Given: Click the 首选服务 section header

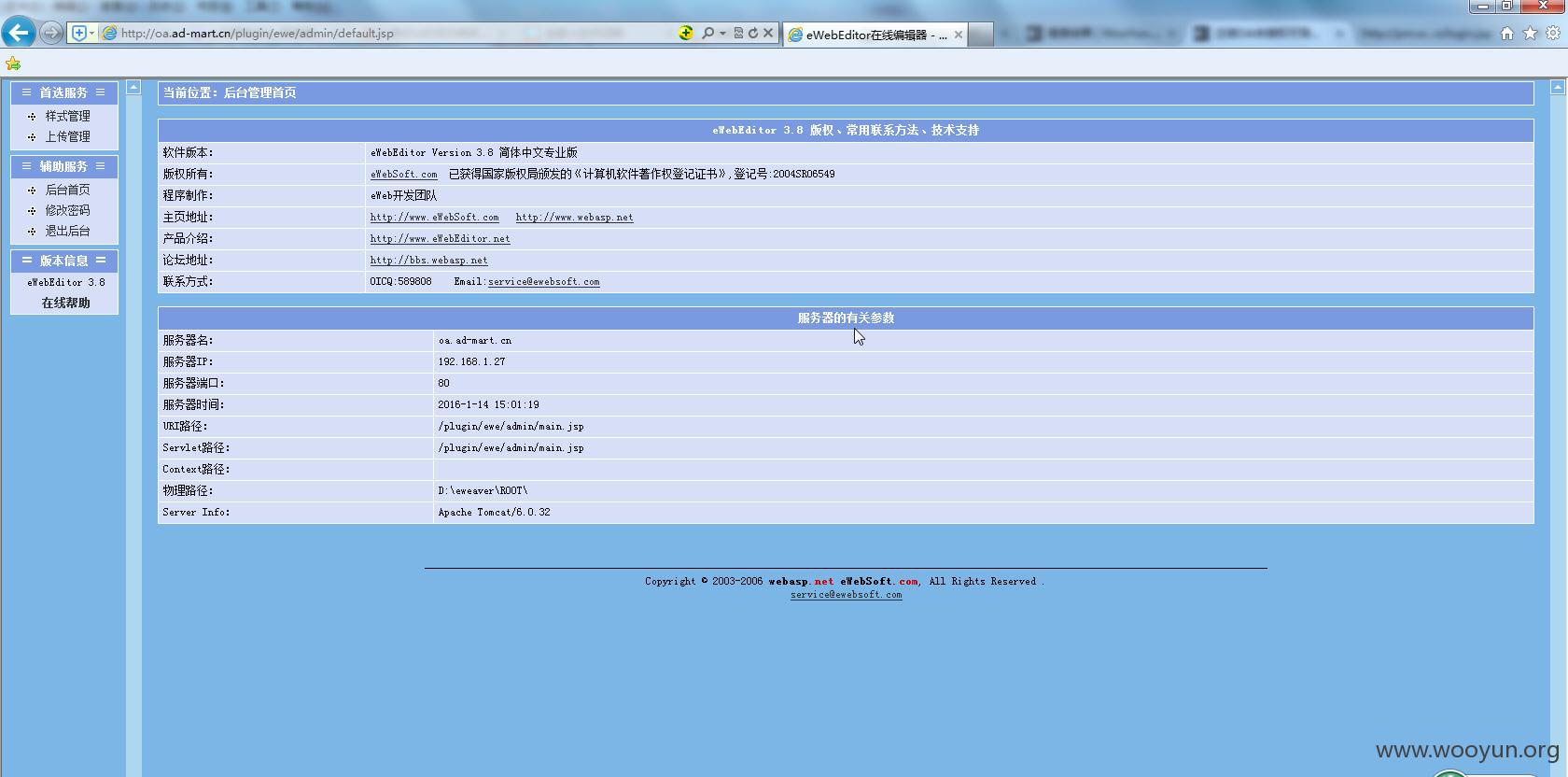Looking at the screenshot, I should pyautogui.click(x=63, y=92).
